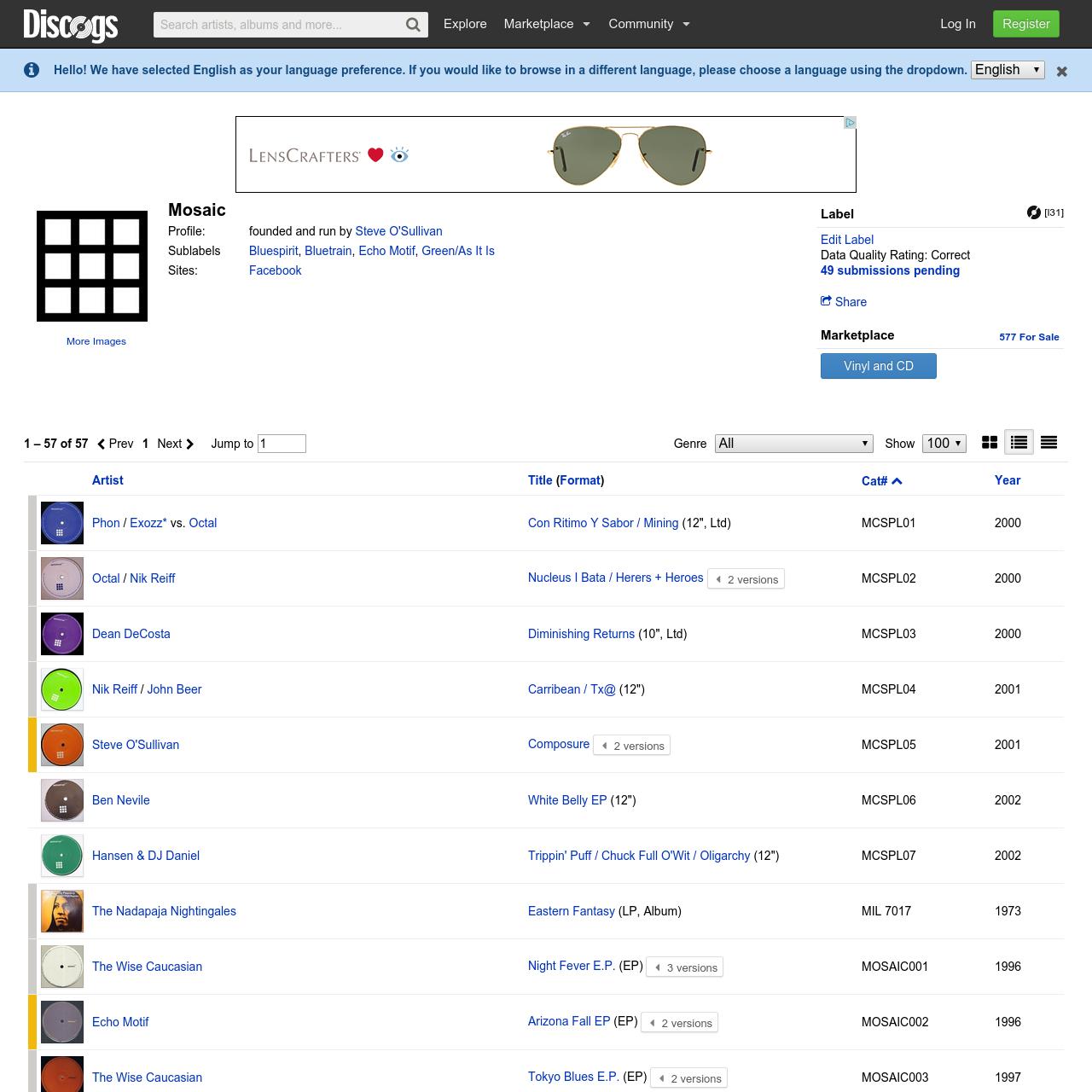The width and height of the screenshot is (1092, 1092).
Task: Open Hansen & DJ Daniel artist link
Action: pyautogui.click(x=146, y=856)
